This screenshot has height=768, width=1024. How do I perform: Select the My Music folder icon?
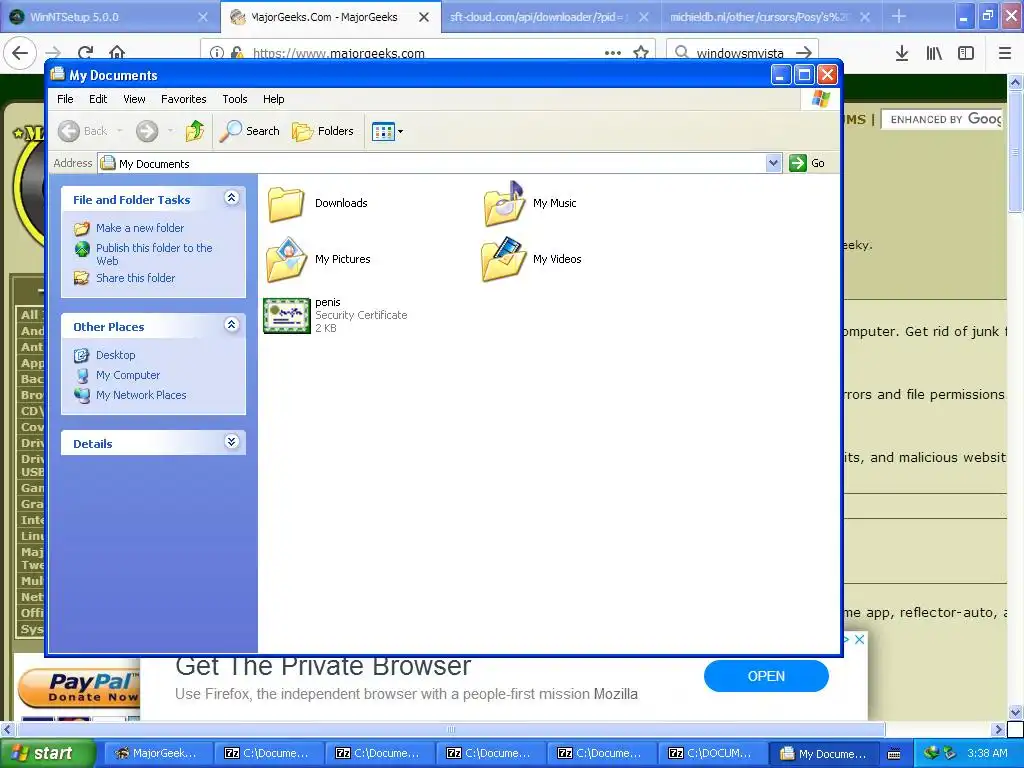click(x=504, y=204)
